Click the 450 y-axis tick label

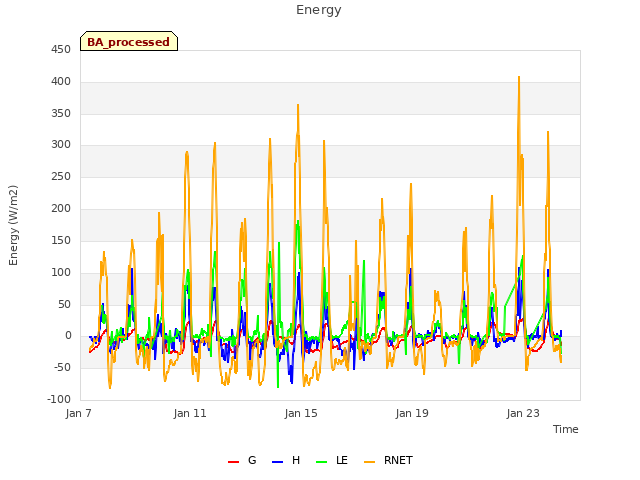(61, 50)
